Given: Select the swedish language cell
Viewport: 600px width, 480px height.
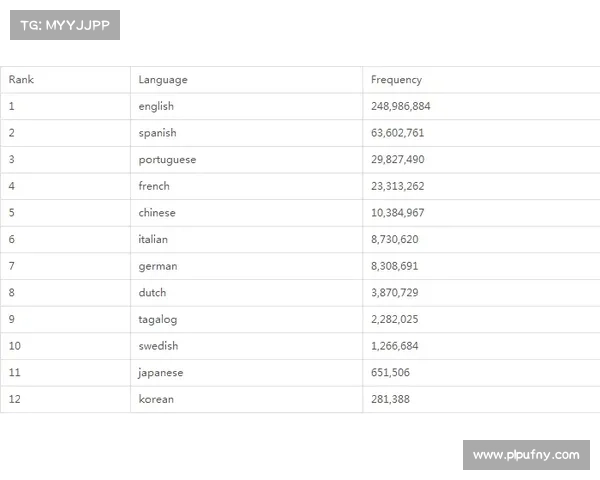Looking at the screenshot, I should pyautogui.click(x=158, y=346).
